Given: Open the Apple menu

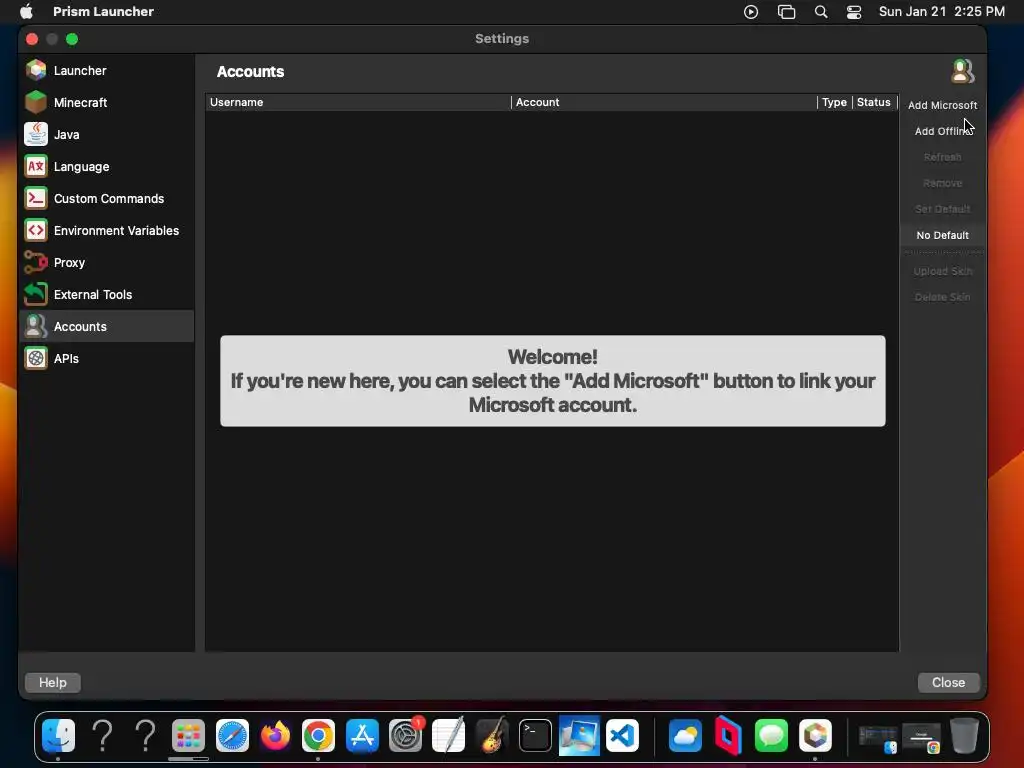Looking at the screenshot, I should pos(26,12).
